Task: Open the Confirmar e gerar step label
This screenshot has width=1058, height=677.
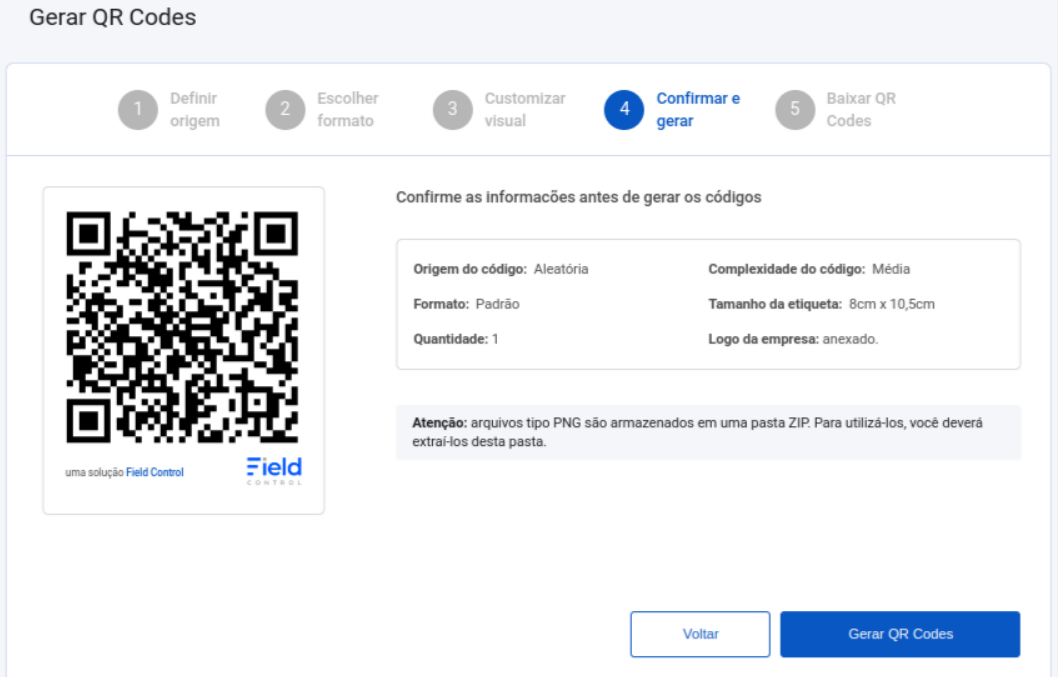Action: 698,109
